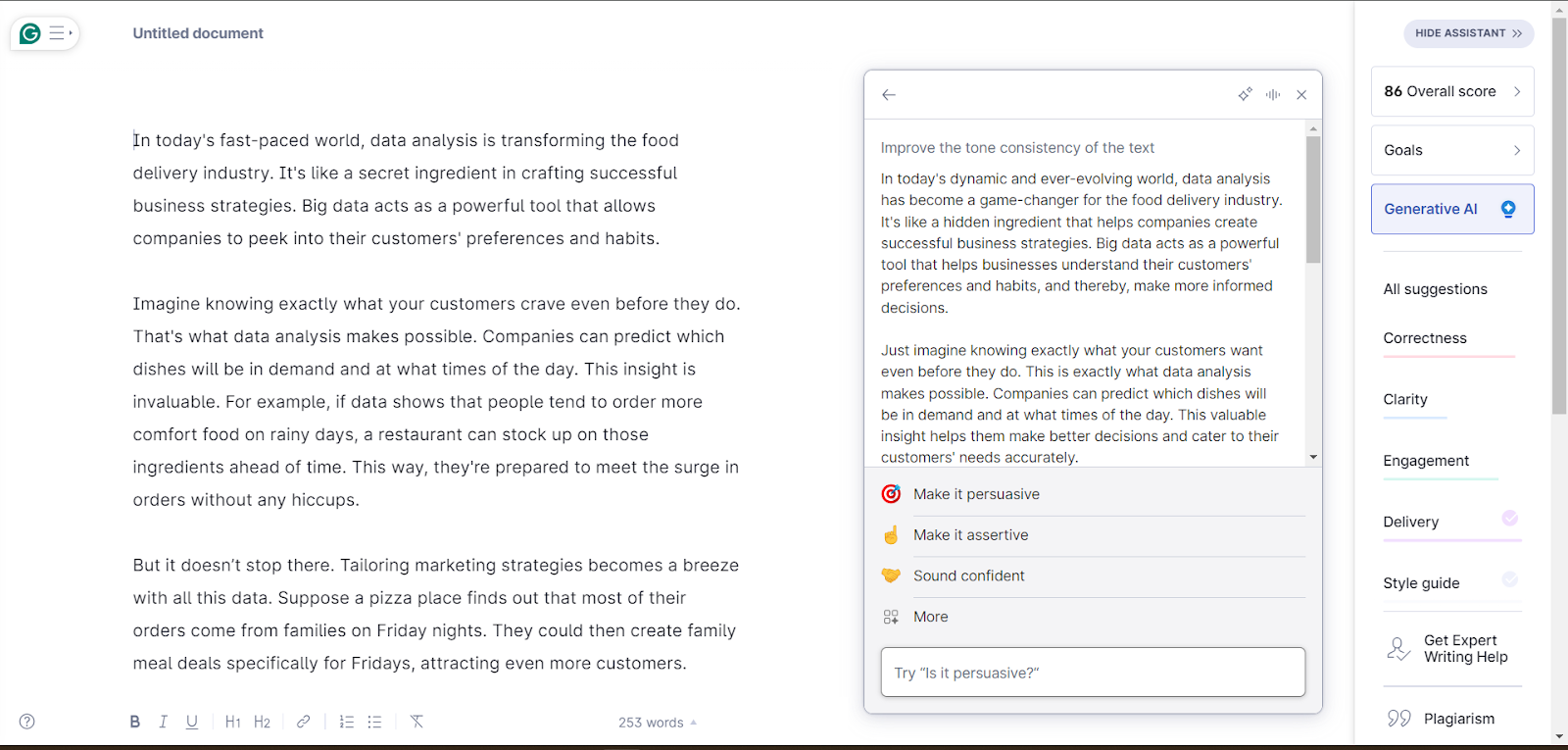This screenshot has height=750, width=1568.
Task: Expand the 86 Overall score panel
Action: tap(1451, 91)
